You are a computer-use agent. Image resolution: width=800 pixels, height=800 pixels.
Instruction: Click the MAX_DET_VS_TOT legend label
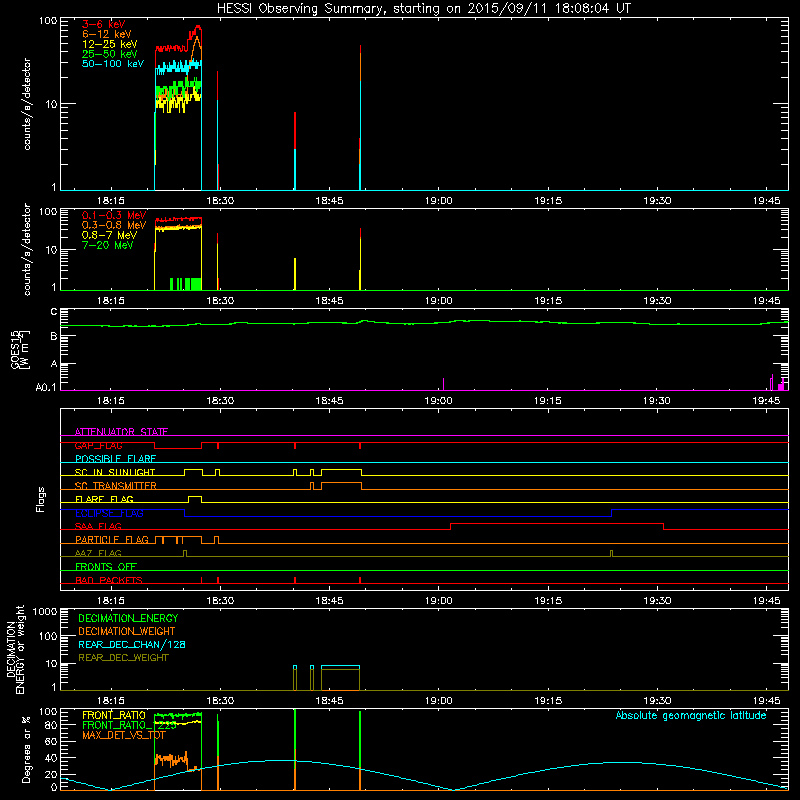[x=123, y=735]
